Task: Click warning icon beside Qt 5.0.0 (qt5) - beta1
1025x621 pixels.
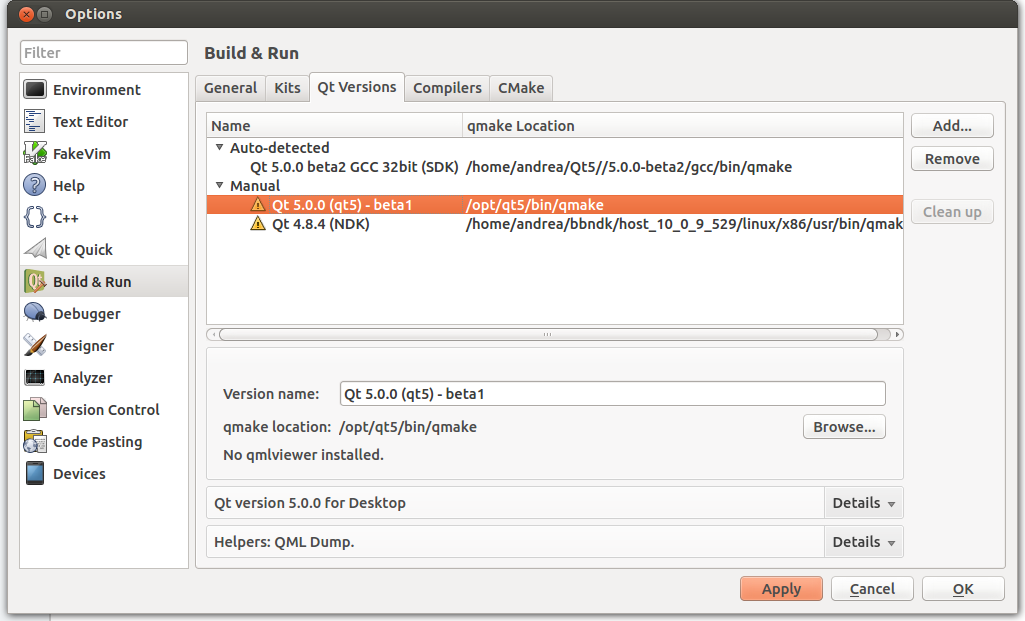Action: [258, 205]
